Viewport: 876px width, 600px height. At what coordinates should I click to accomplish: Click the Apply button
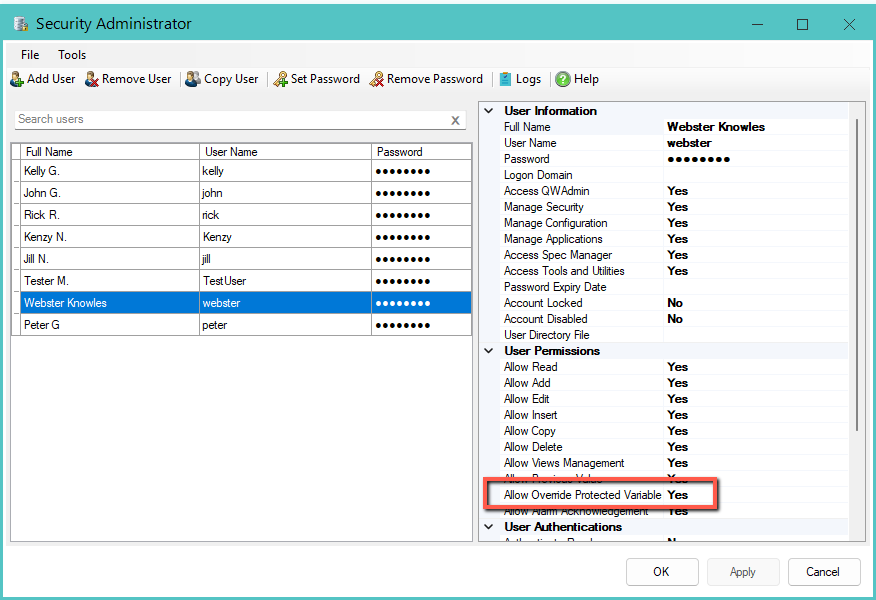(743, 572)
